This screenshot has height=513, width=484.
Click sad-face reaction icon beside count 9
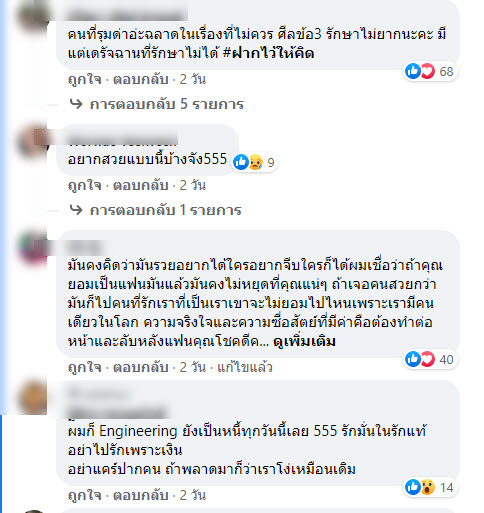[x=255, y=162]
